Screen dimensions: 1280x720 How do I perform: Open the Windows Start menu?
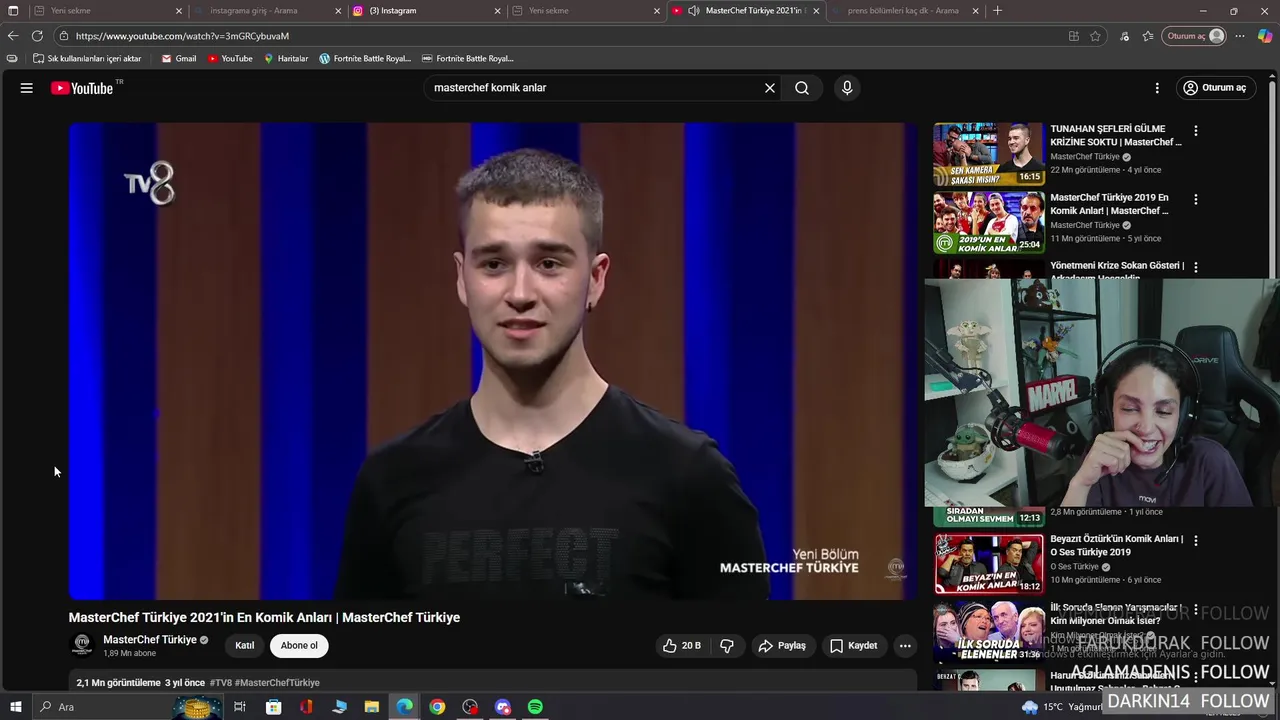point(15,707)
